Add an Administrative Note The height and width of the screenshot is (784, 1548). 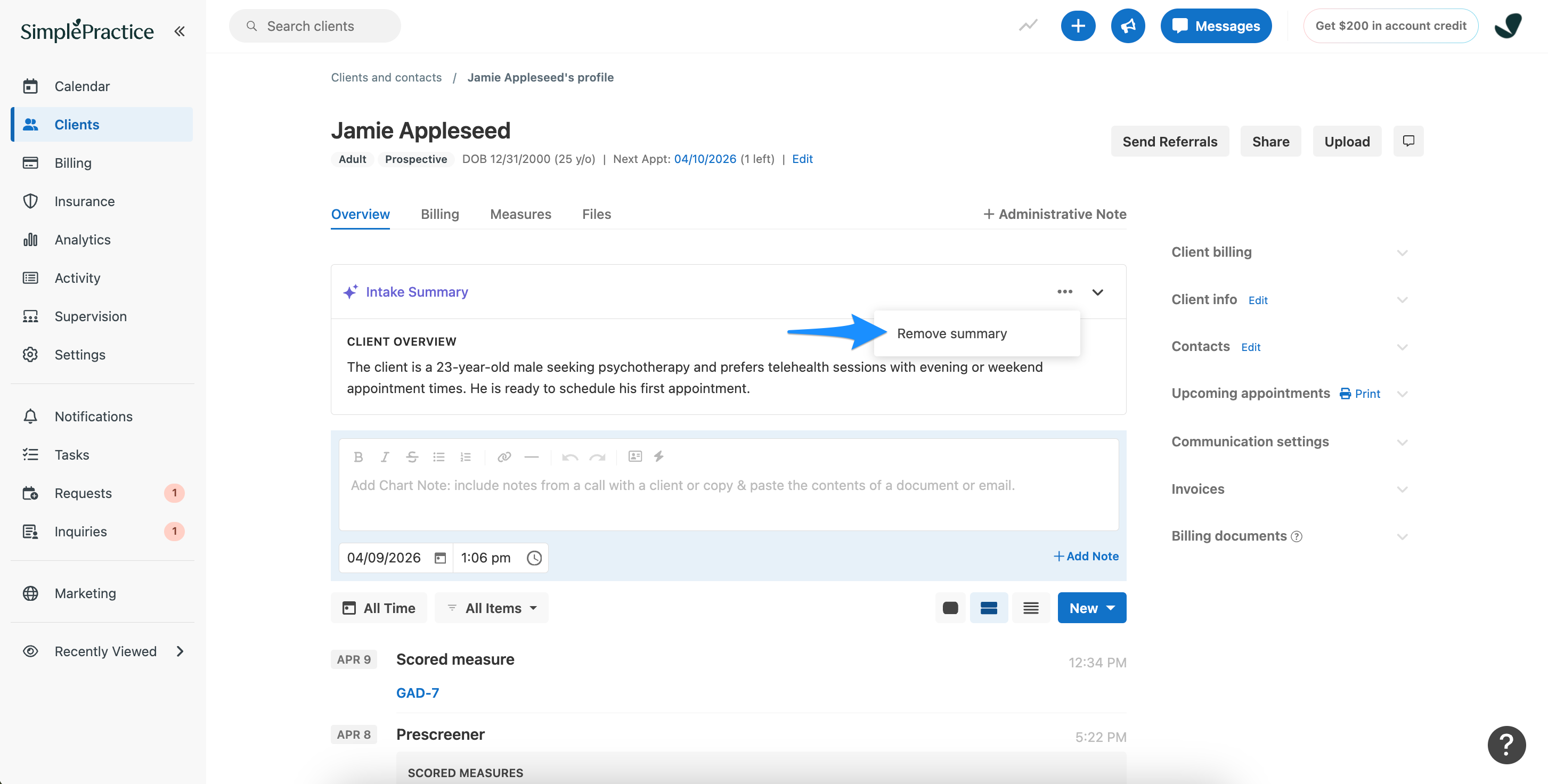(x=1055, y=215)
